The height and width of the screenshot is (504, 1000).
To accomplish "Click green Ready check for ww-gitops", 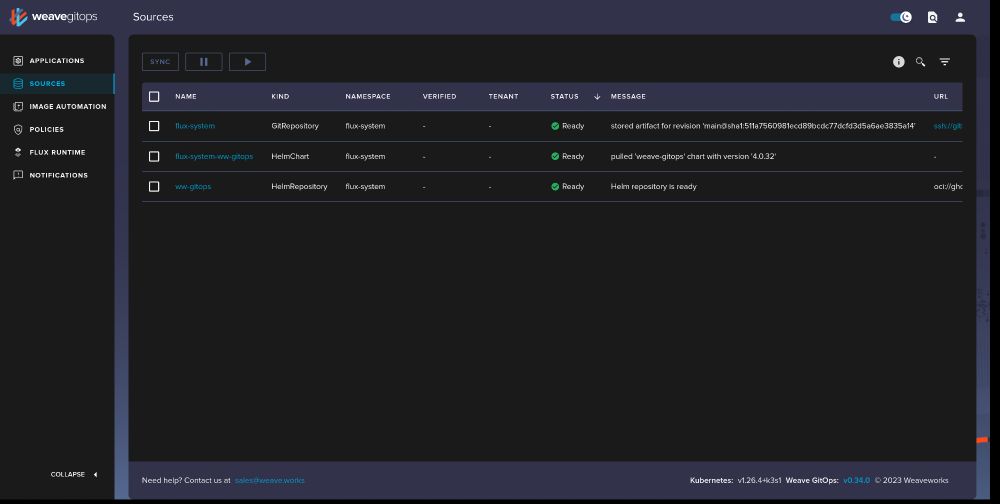I will tap(555, 186).
